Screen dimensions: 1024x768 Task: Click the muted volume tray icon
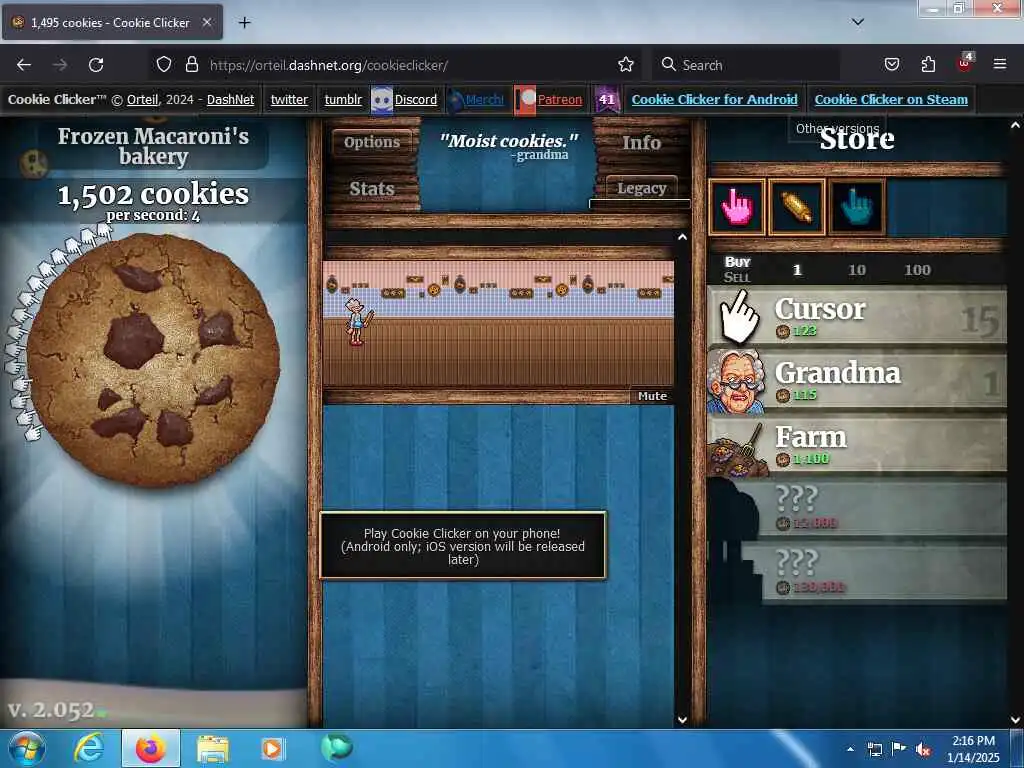(x=923, y=750)
